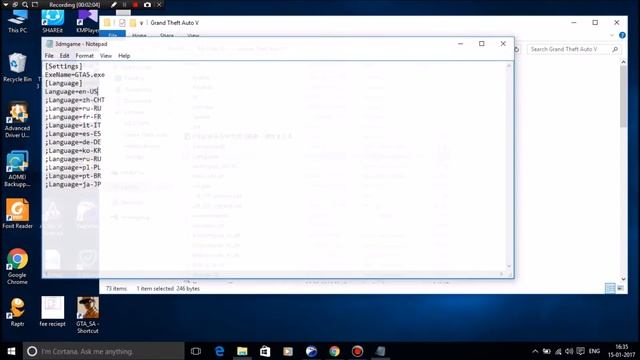Open Microsoft Edge from taskbar
640x360 pixels.
pos(219,351)
